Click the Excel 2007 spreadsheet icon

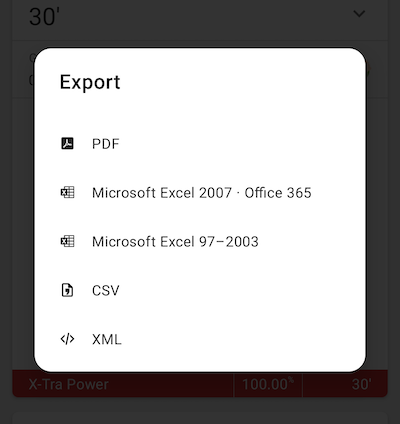pyautogui.click(x=67, y=192)
